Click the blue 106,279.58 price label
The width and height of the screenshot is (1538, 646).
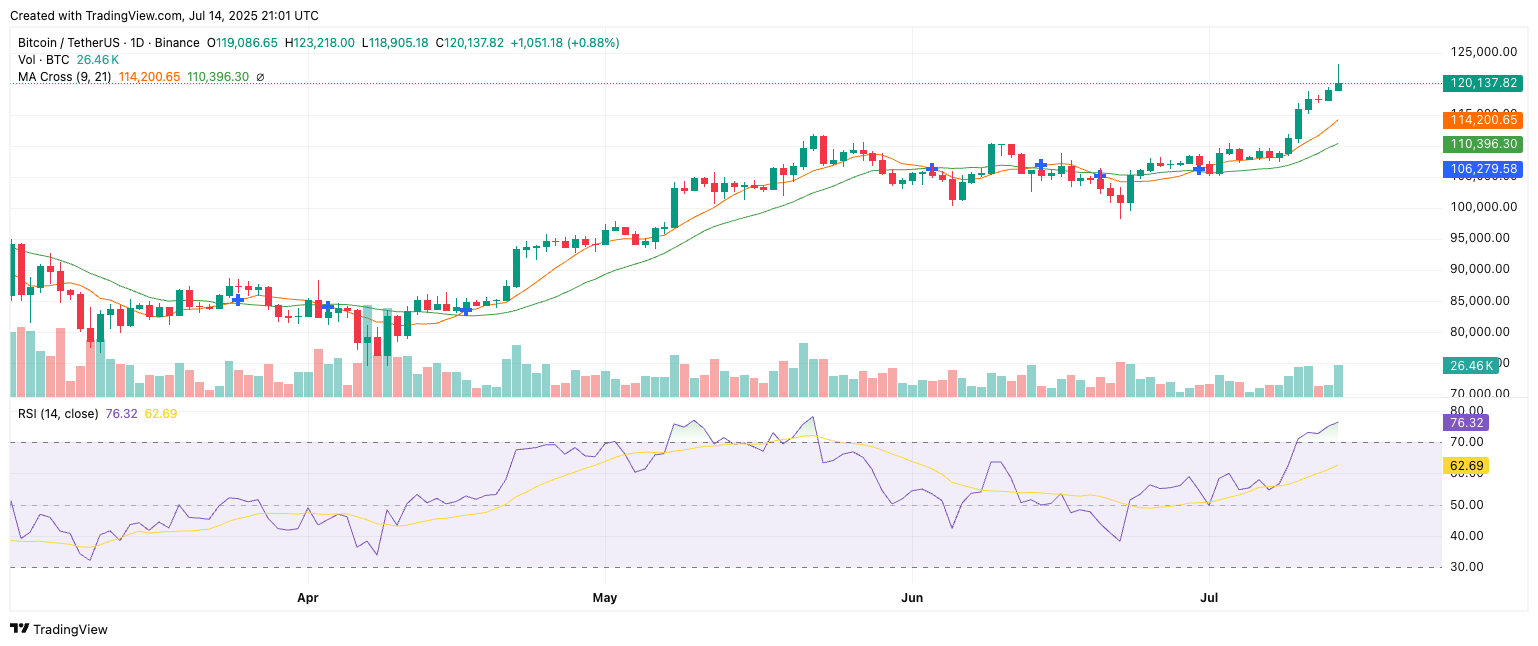coord(1481,170)
